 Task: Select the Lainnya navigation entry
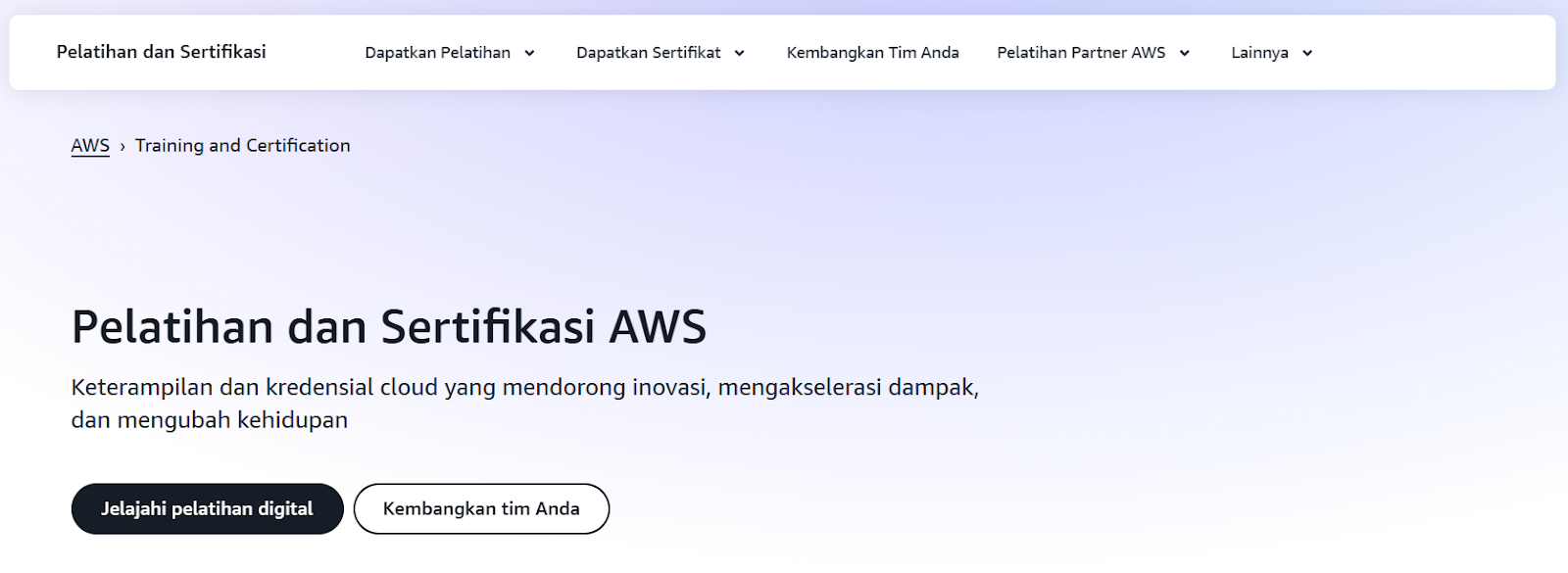1258,53
